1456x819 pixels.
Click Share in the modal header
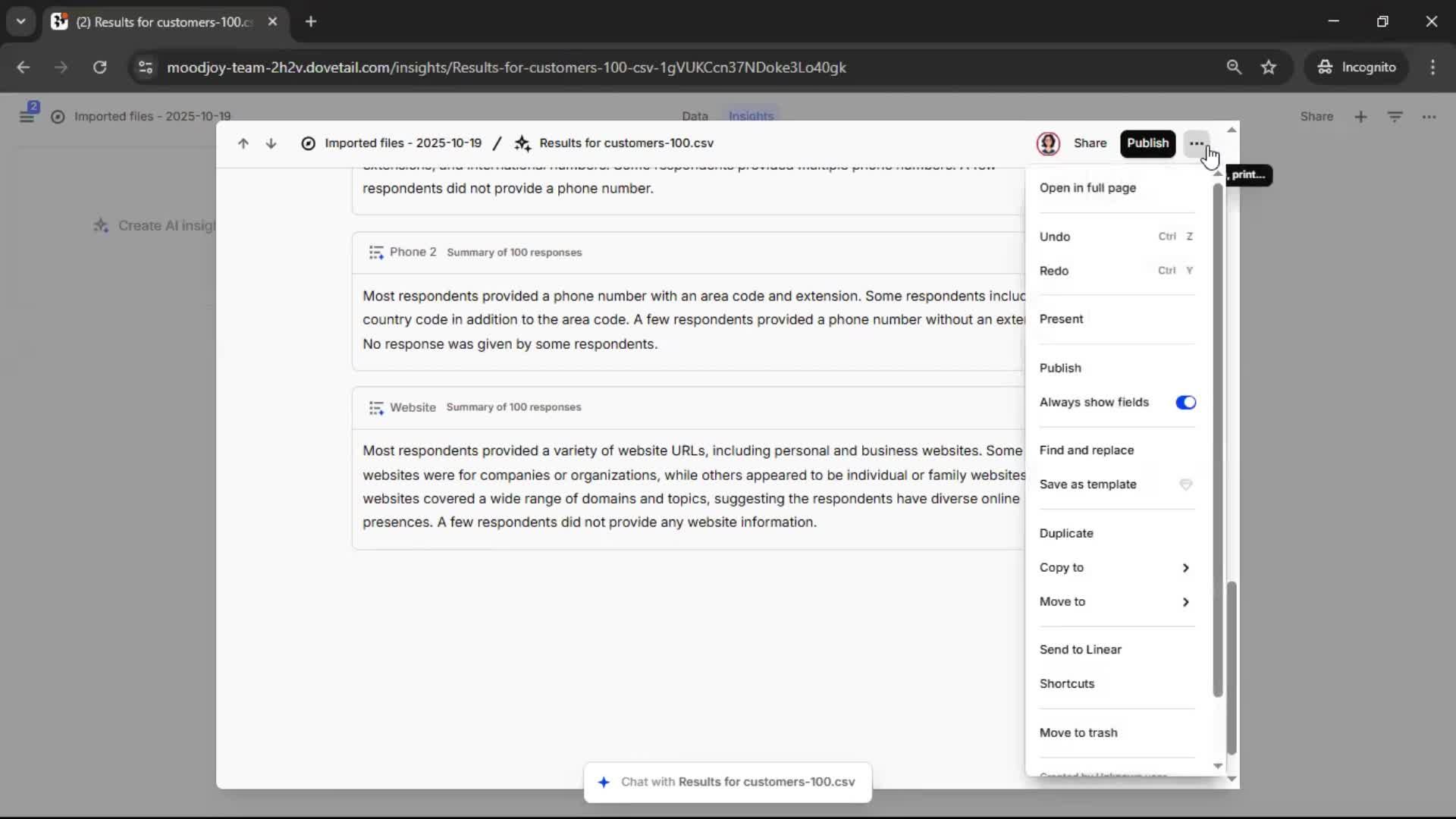(x=1090, y=143)
